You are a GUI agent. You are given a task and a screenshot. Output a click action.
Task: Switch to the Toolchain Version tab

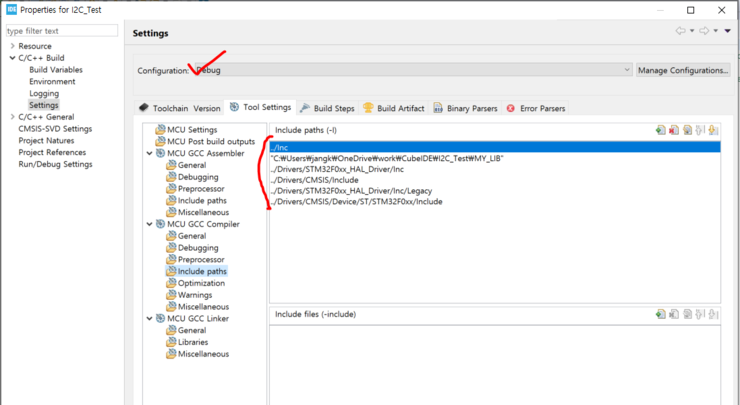tap(179, 108)
